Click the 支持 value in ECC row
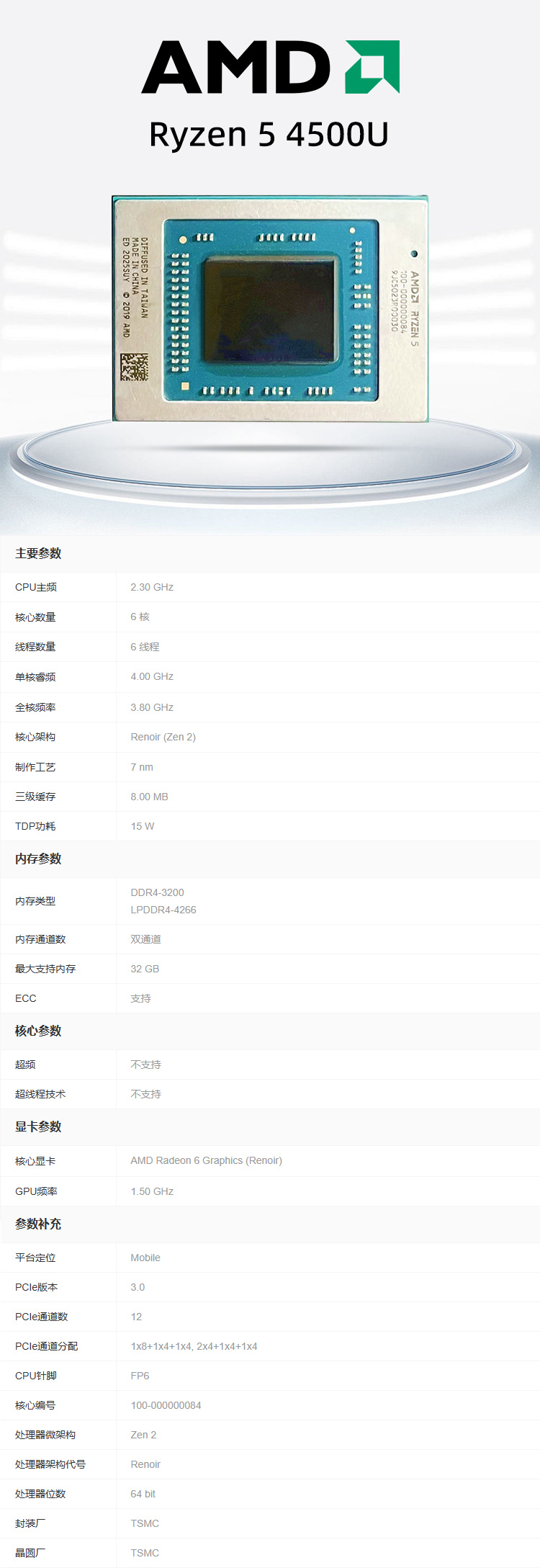 point(140,998)
